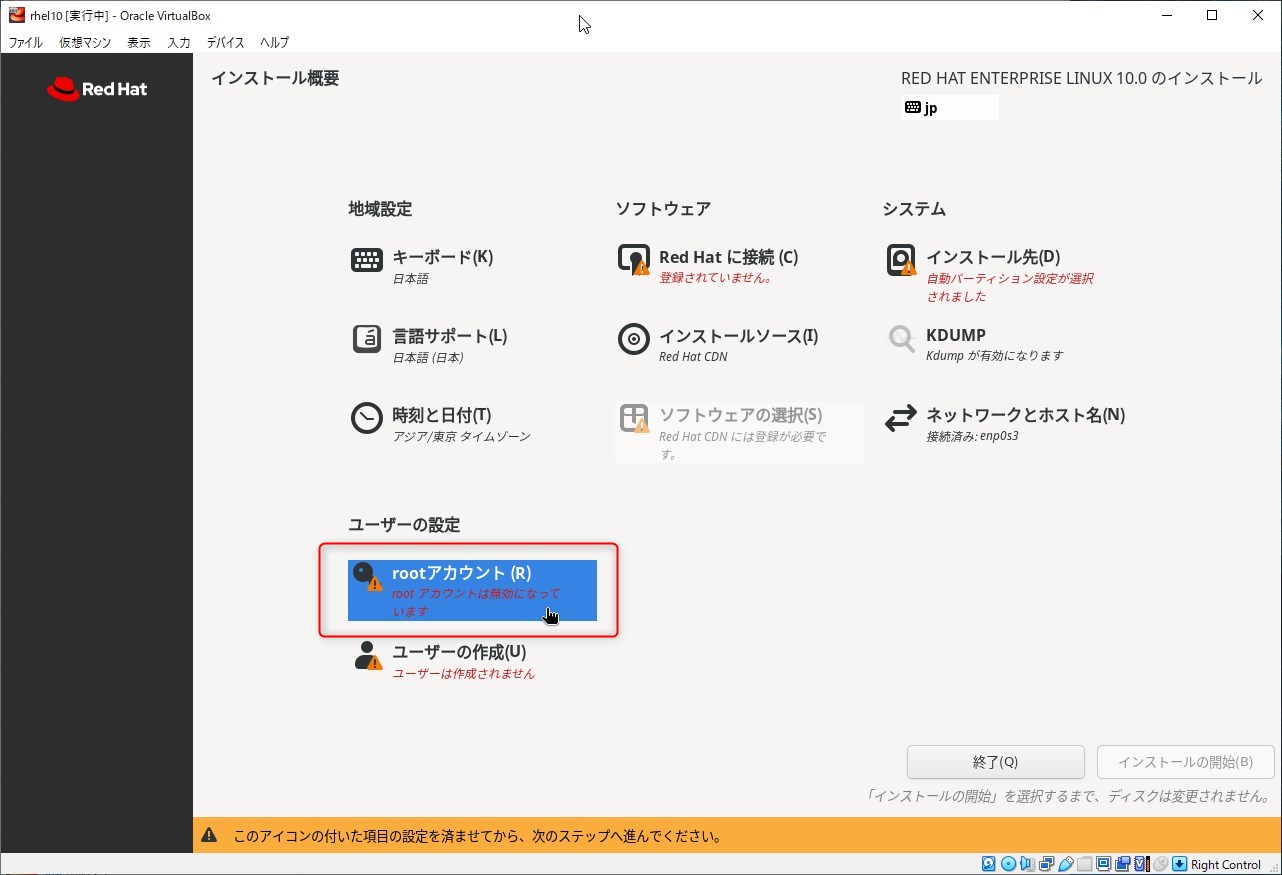Click the jp keyboard layout indicator
Viewport: 1282px width, 875px height.
click(x=948, y=108)
